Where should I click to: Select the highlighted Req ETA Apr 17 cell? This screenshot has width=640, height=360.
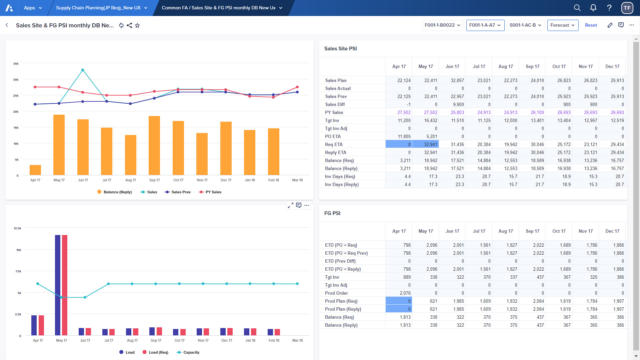coord(399,144)
